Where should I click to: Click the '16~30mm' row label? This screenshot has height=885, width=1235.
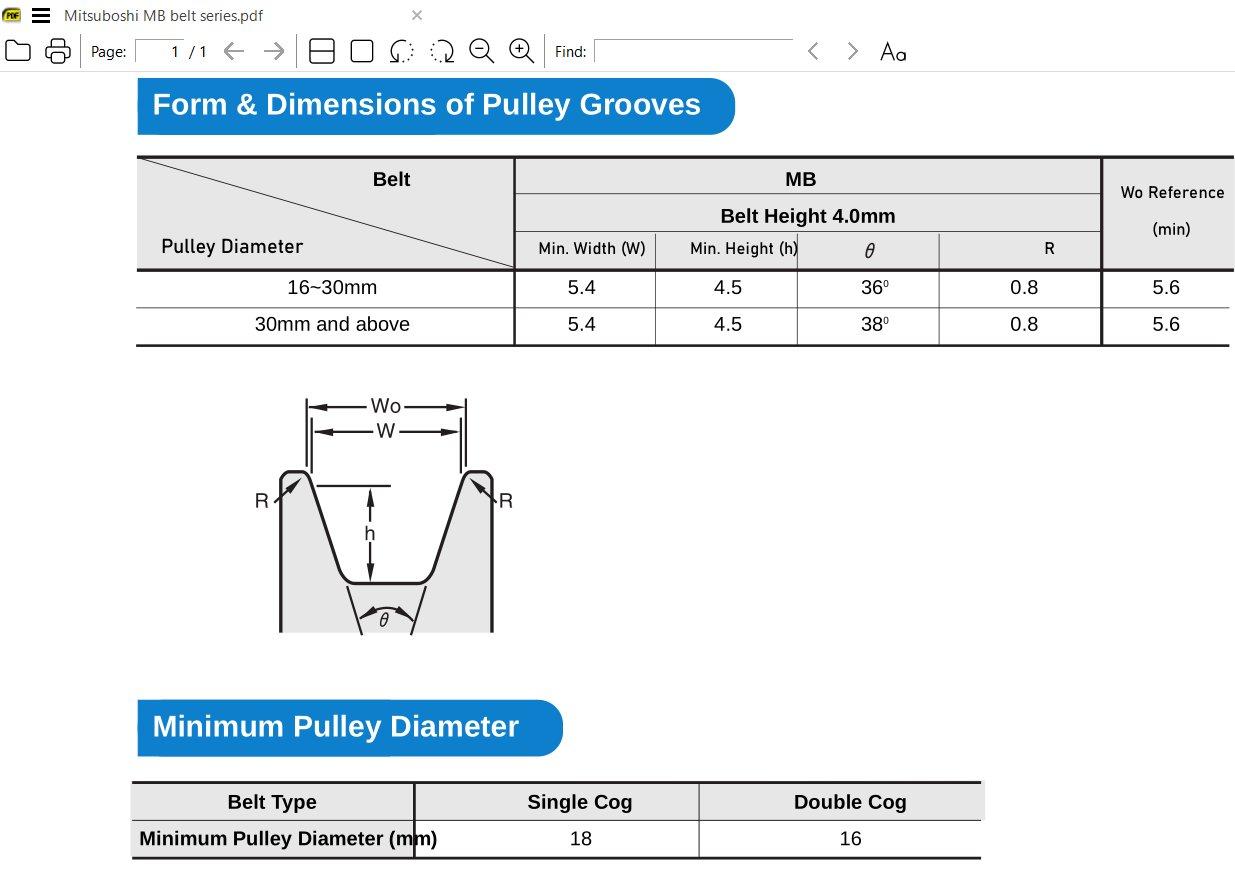click(332, 288)
